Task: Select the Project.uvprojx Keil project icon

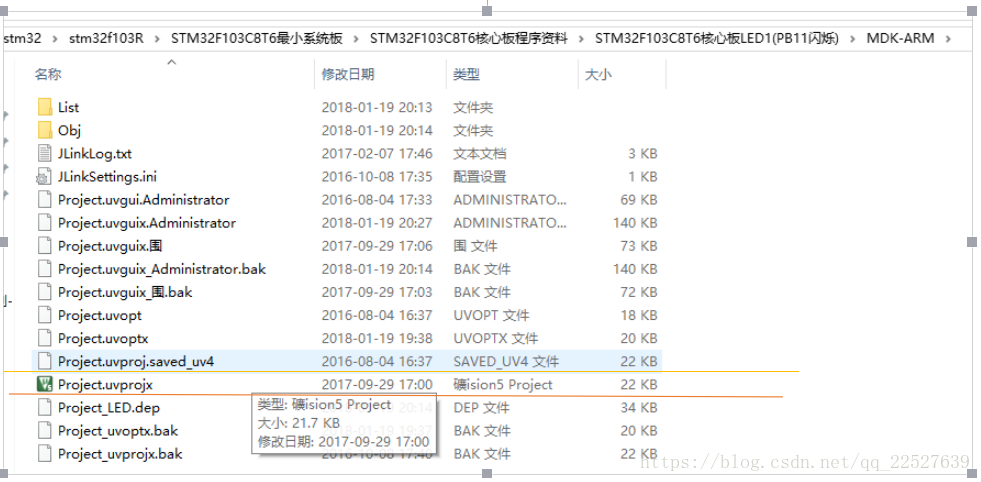Action: 44,384
